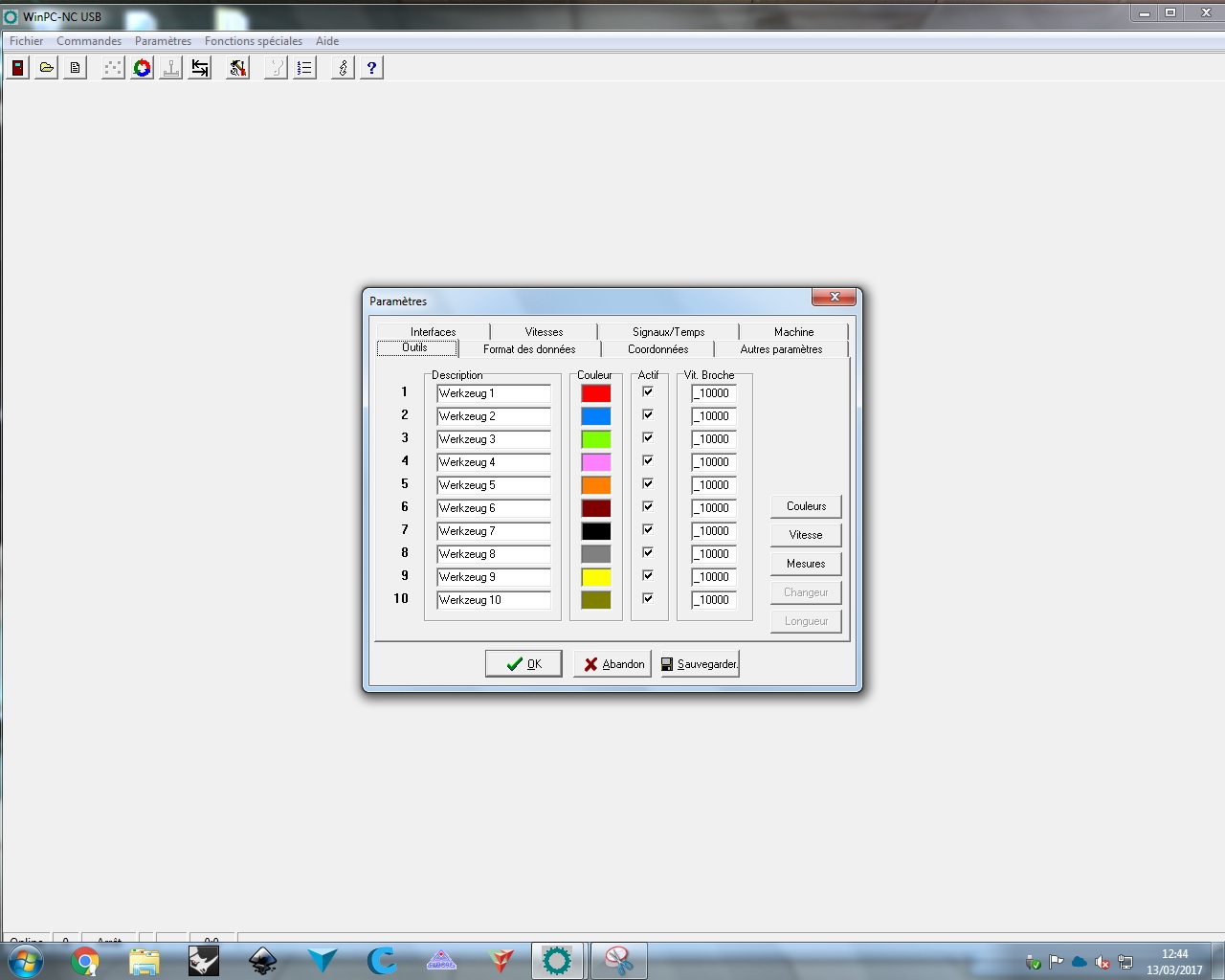This screenshot has height=980, width=1225.
Task: Switch to the Vitesses tab
Action: (x=544, y=332)
